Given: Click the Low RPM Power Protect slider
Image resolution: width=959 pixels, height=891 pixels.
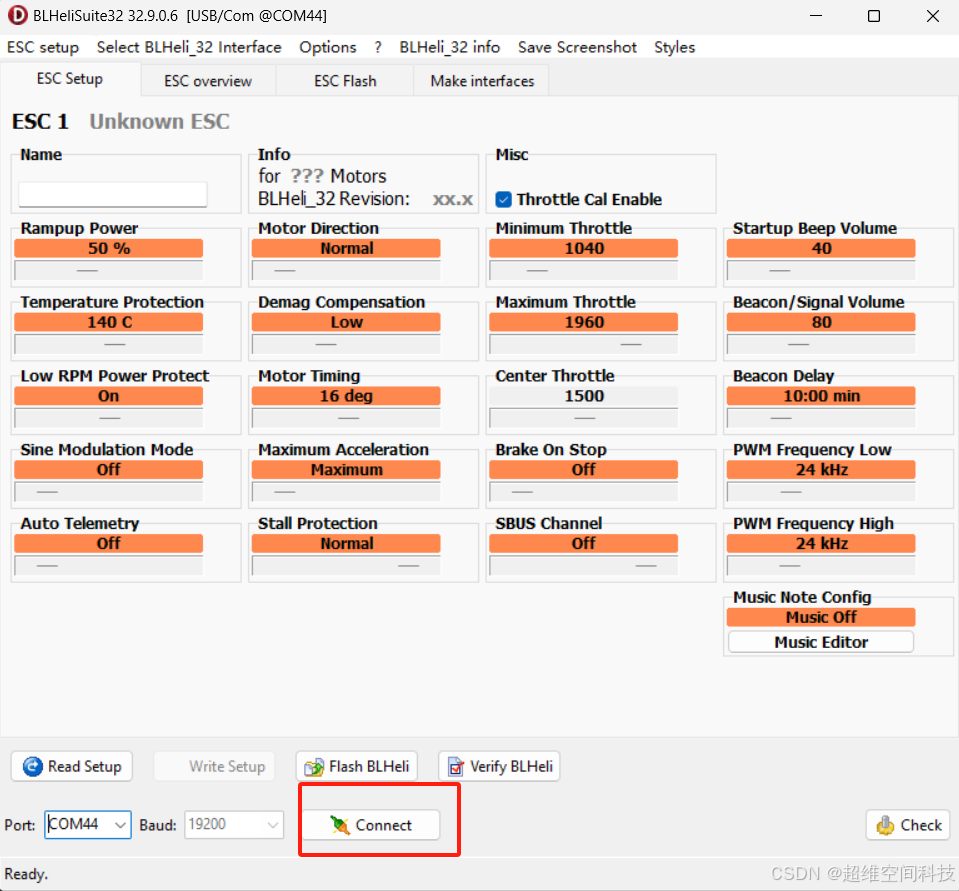Looking at the screenshot, I should coord(108,418).
